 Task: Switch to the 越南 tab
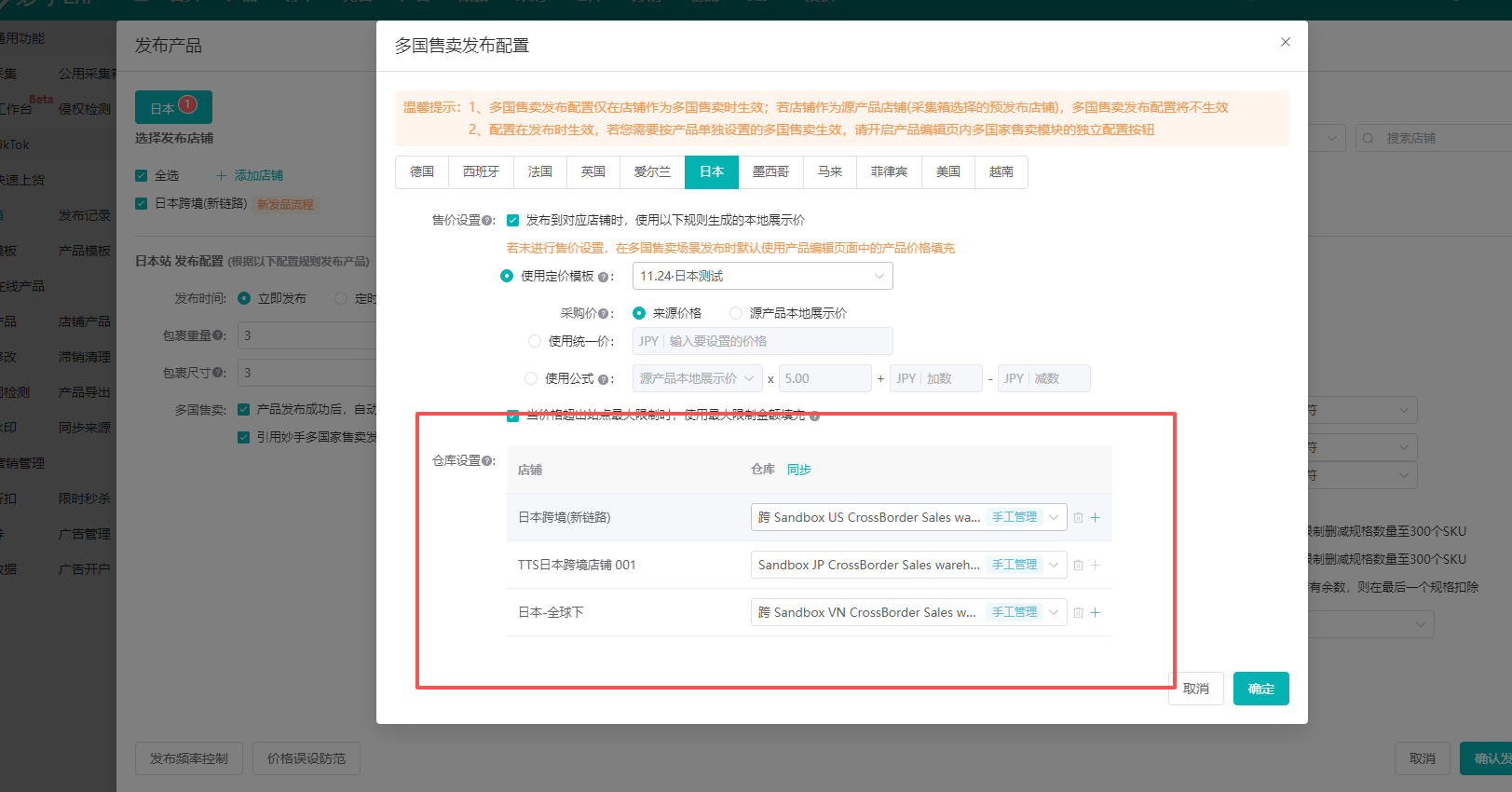point(1001,172)
